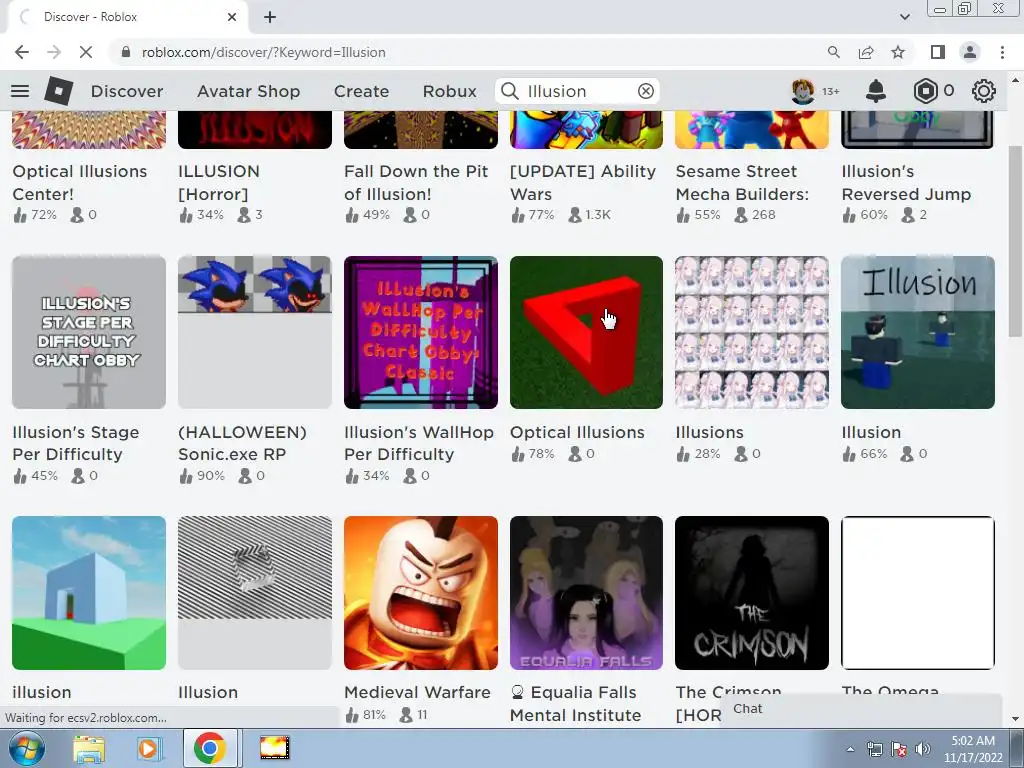Screen dimensions: 1024x768
Task: Click the search magnifier beside Illusion
Action: [x=510, y=91]
